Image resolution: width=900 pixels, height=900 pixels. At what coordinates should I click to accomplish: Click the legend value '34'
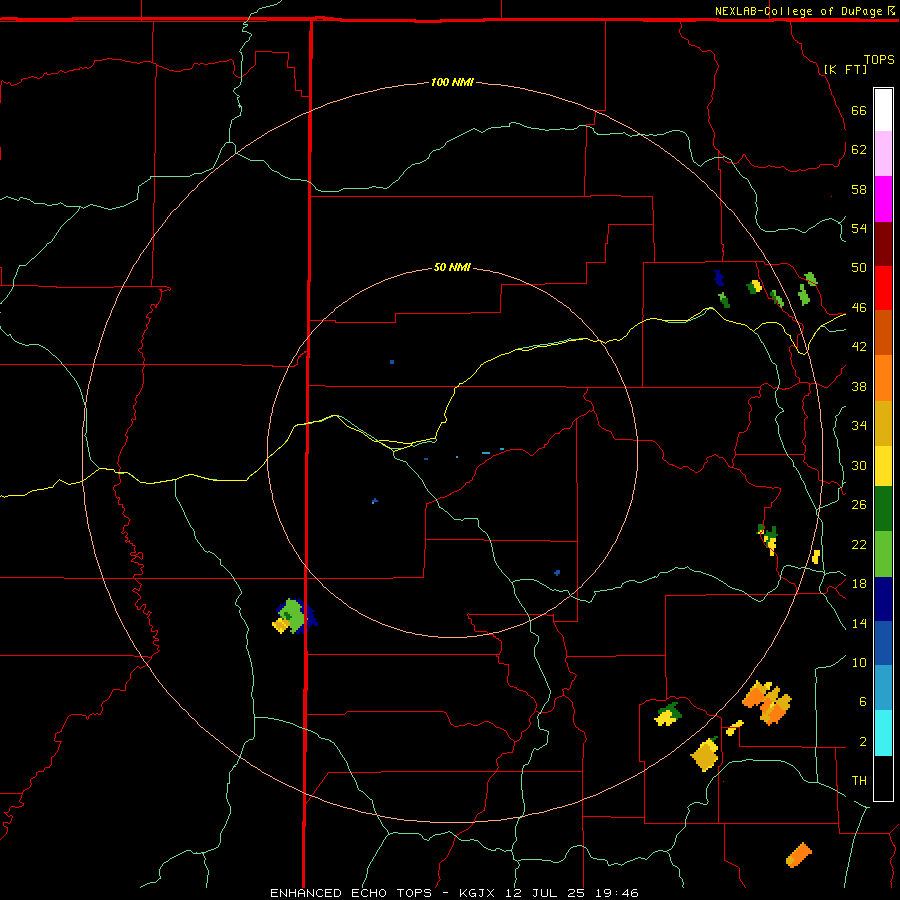tap(859, 425)
